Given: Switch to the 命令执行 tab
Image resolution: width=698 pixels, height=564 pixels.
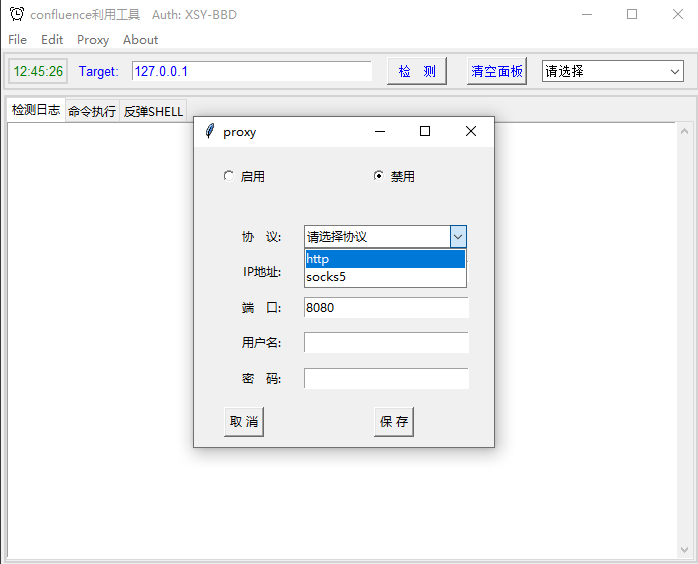Looking at the screenshot, I should click(x=92, y=111).
